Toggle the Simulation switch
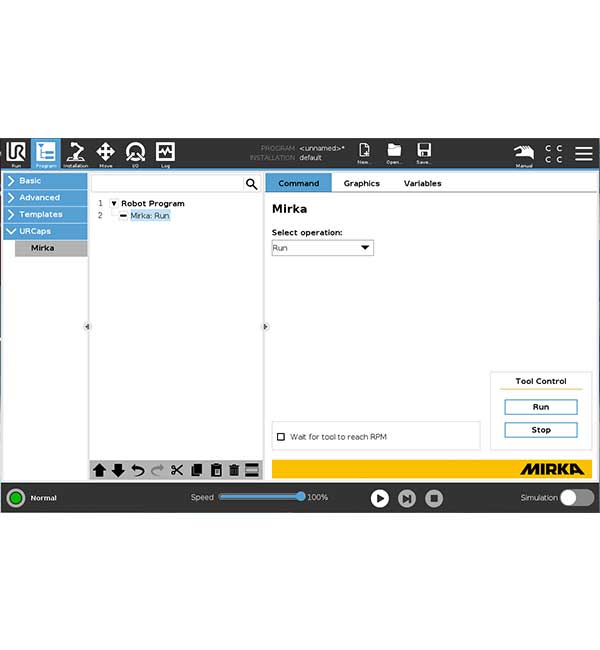This screenshot has width=600, height=650. pos(577,497)
